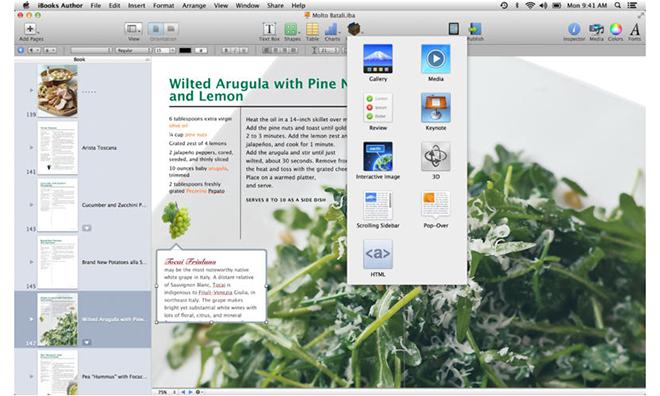Open the Window menu

click(x=247, y=5)
